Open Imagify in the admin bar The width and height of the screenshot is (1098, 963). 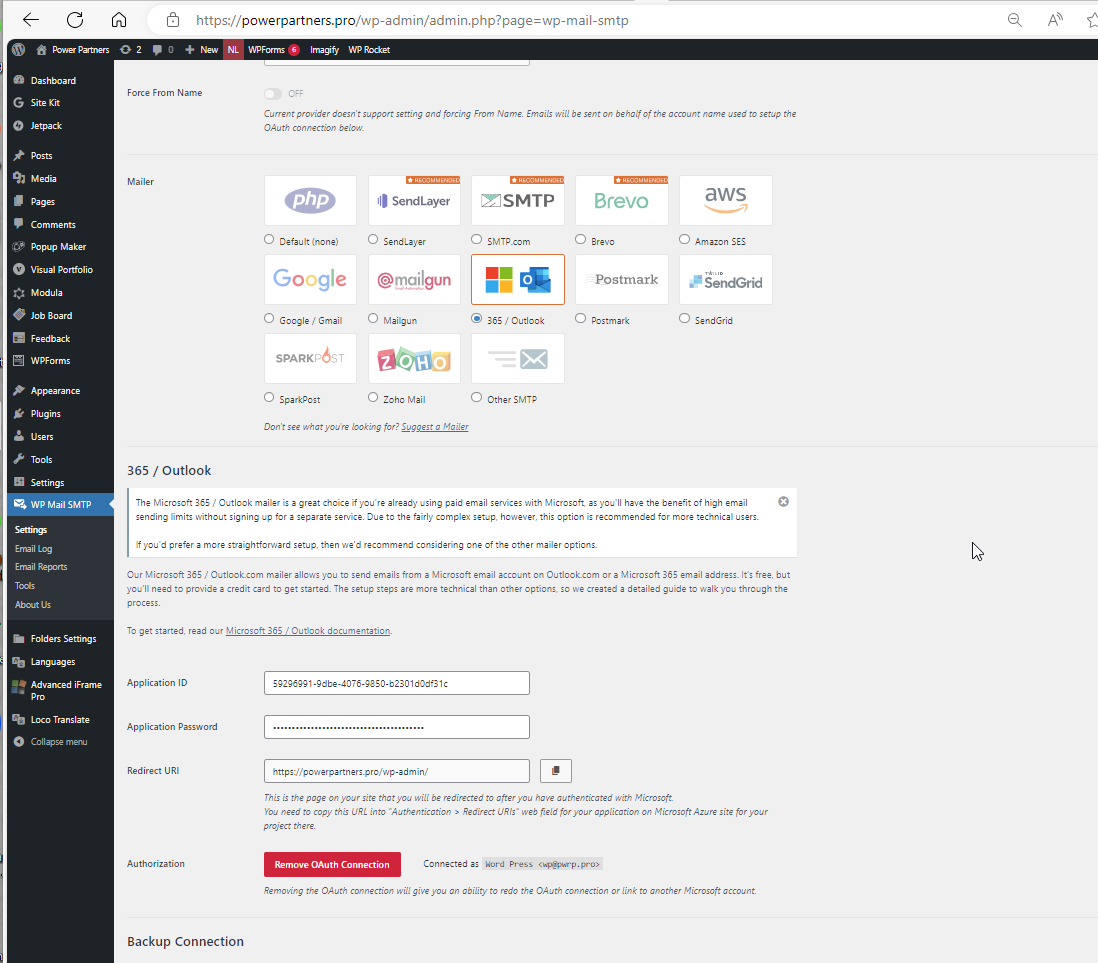point(324,50)
